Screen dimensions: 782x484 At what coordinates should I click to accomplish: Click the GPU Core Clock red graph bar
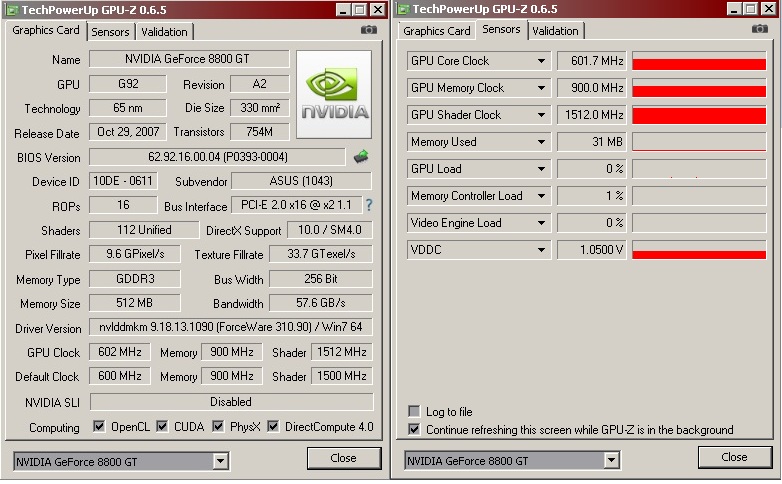(x=699, y=64)
